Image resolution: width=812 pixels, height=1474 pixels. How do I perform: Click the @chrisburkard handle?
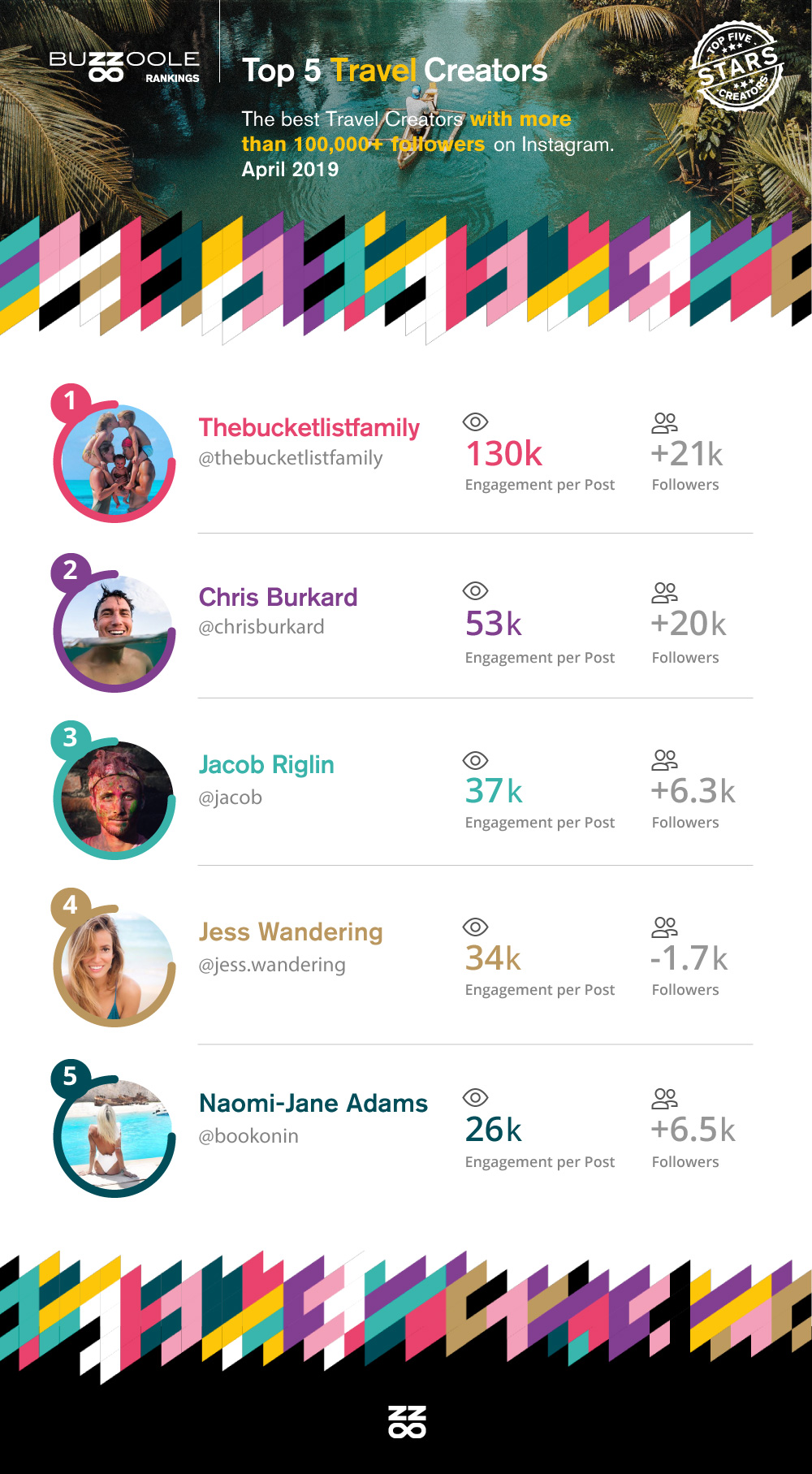click(x=261, y=627)
